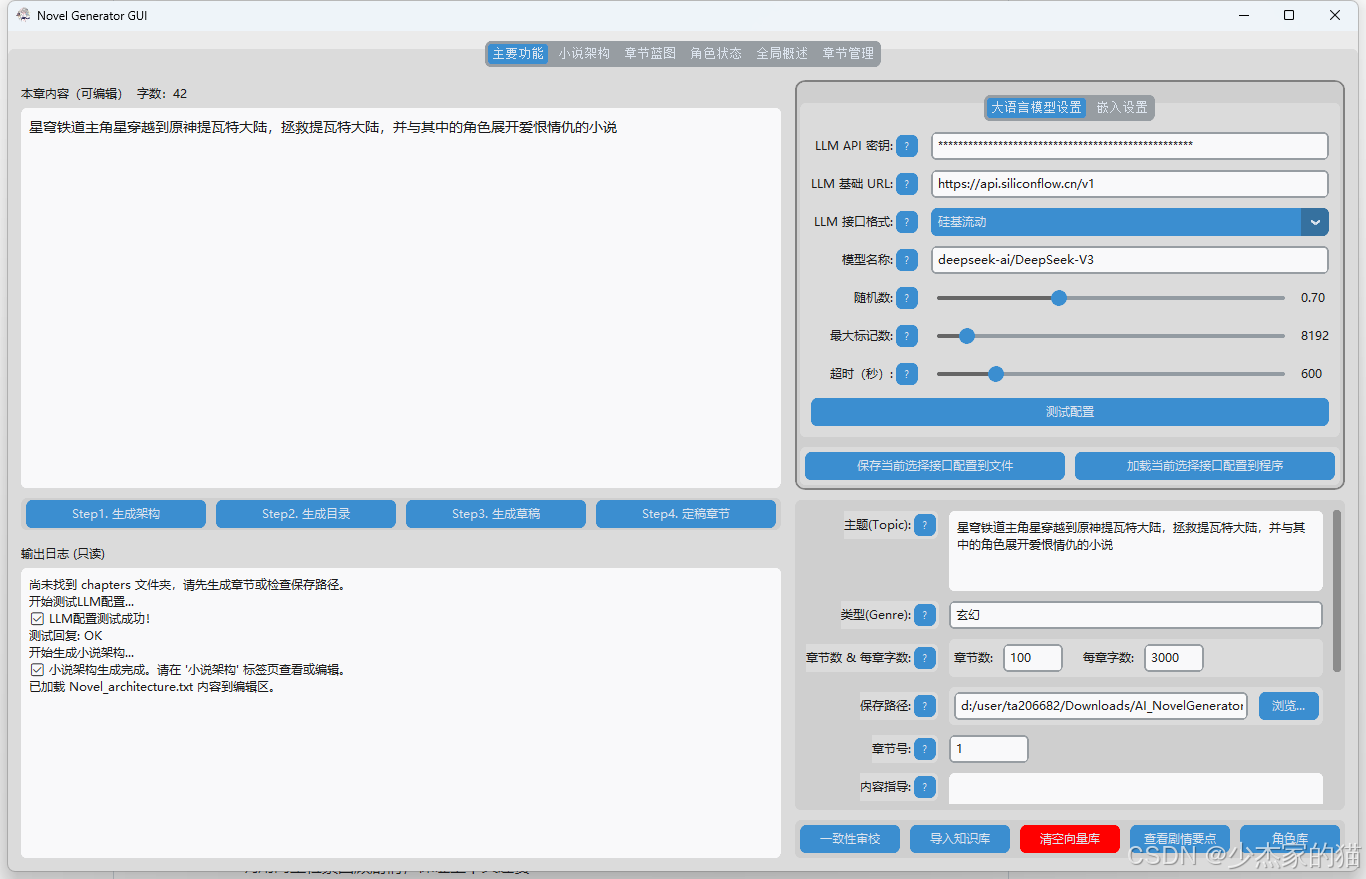
Task: Click Step2. 生成目录 button
Action: coord(306,514)
